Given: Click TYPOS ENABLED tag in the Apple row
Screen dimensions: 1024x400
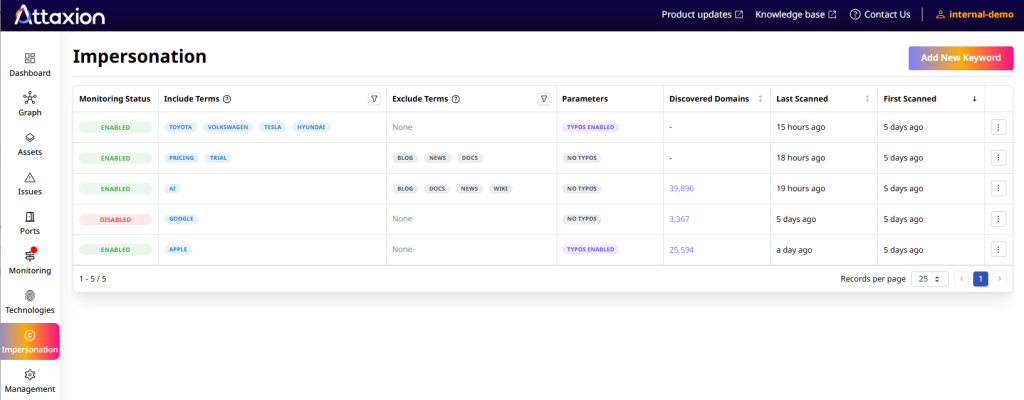Looking at the screenshot, I should click(590, 250).
